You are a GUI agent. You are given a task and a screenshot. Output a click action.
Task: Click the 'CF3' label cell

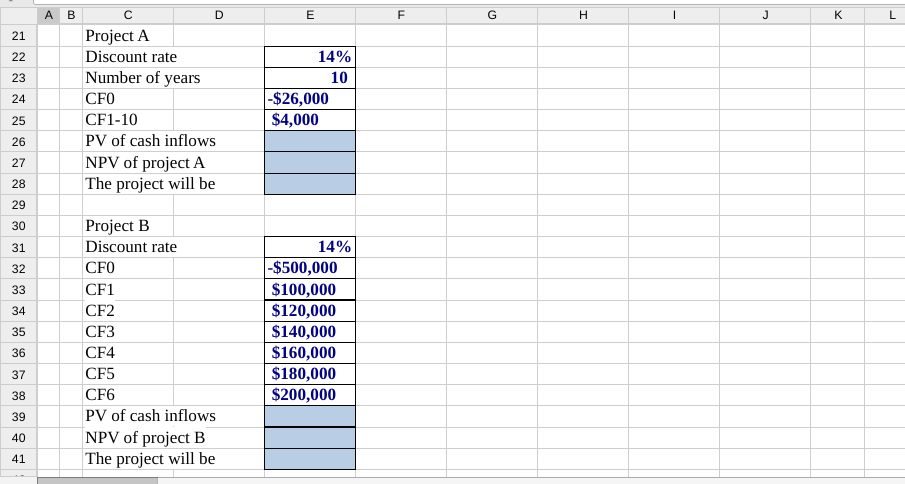pos(128,332)
